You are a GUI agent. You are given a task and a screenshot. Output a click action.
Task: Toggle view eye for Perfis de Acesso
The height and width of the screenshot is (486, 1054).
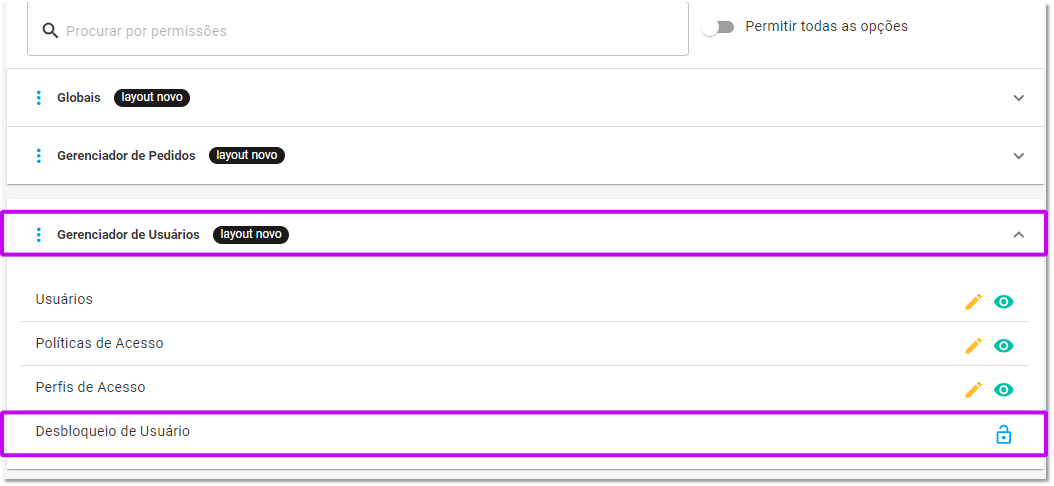point(1004,390)
